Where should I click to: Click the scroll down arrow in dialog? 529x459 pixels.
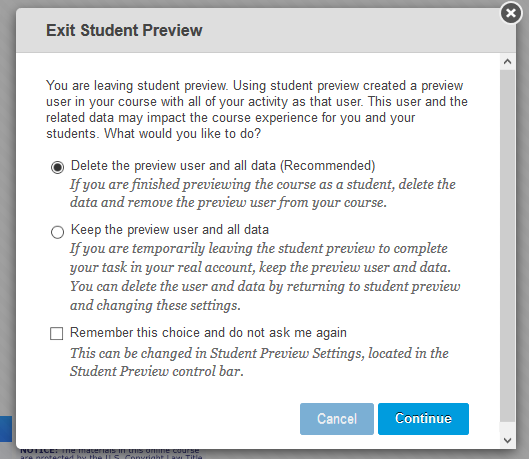point(507,440)
